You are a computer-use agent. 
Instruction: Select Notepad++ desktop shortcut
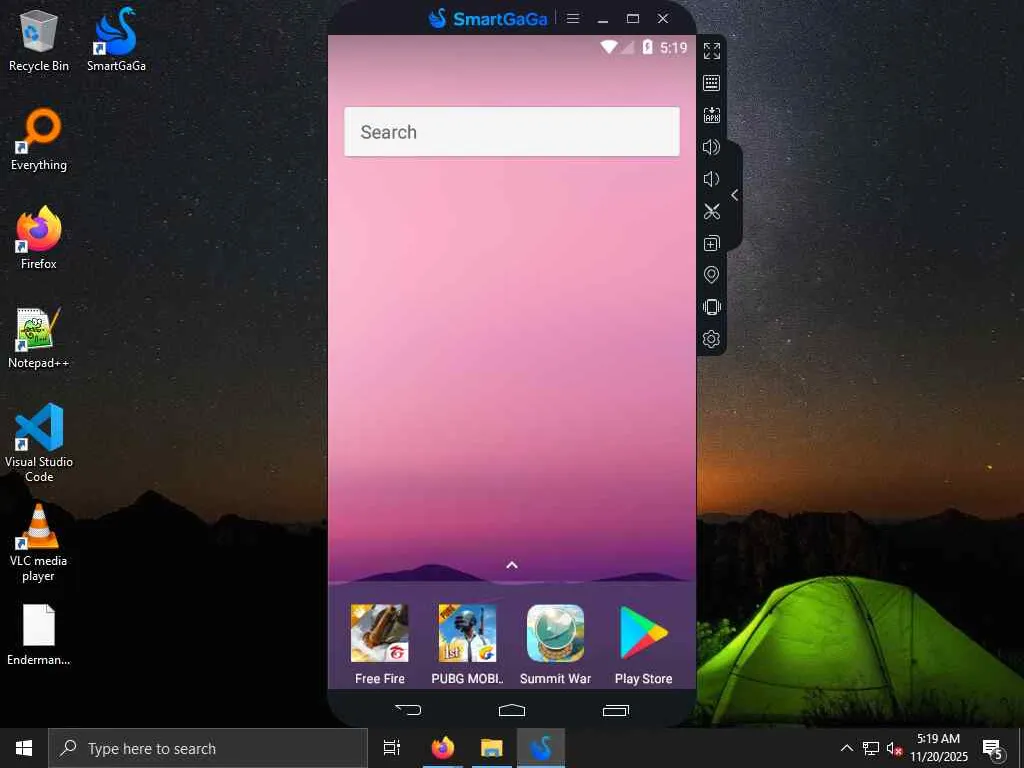[x=39, y=338]
